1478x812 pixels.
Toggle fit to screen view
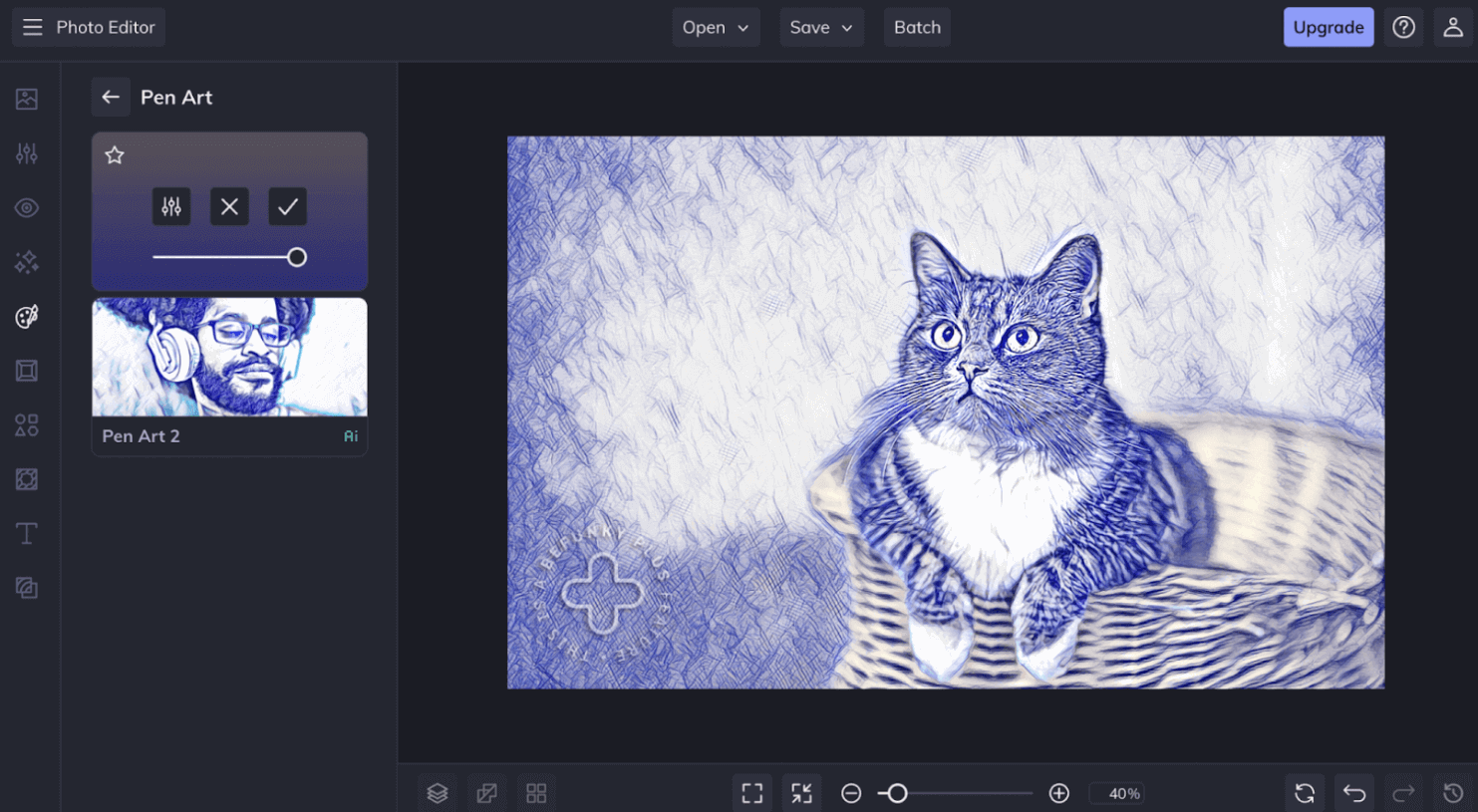(x=751, y=793)
